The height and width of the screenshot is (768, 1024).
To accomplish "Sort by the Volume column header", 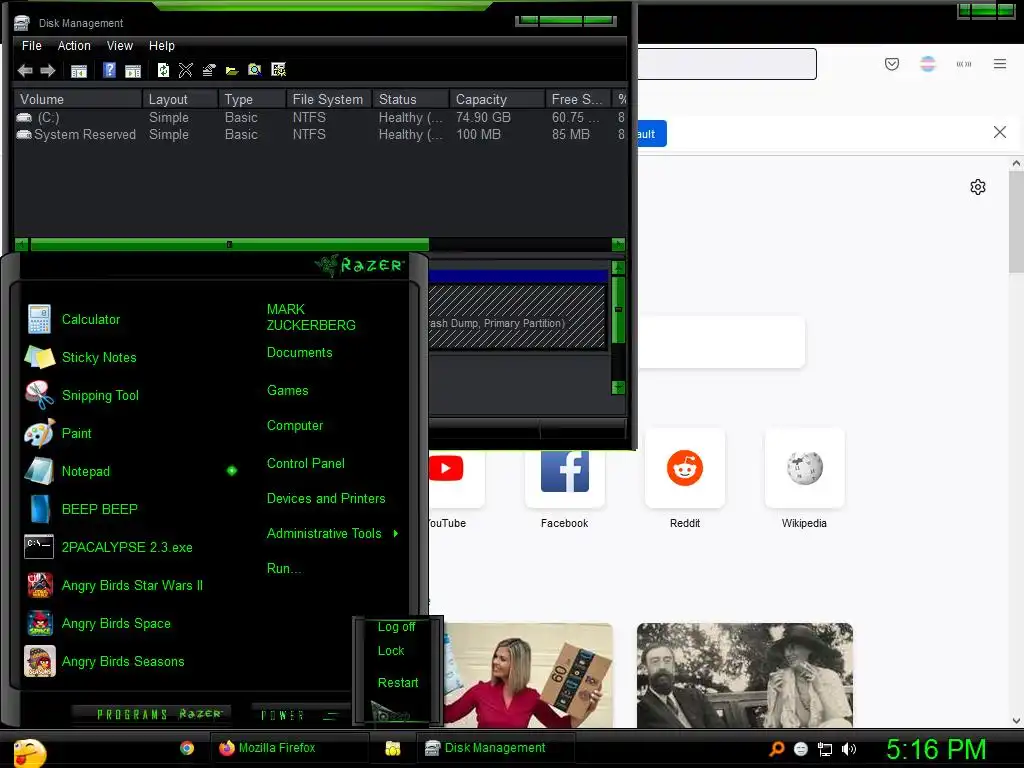I will point(78,99).
